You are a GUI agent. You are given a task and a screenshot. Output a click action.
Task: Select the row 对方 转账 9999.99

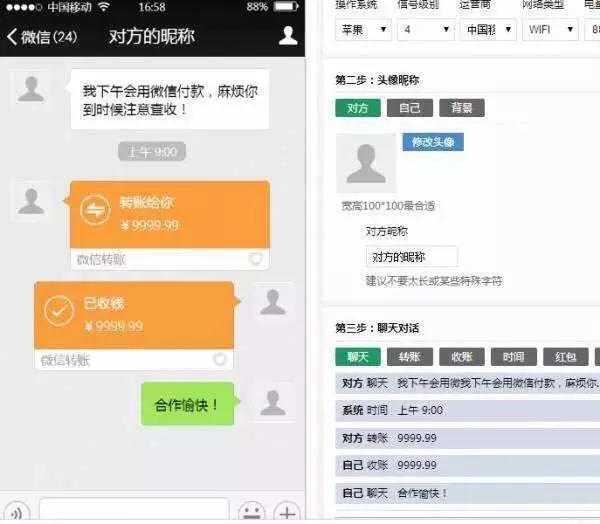pos(468,438)
